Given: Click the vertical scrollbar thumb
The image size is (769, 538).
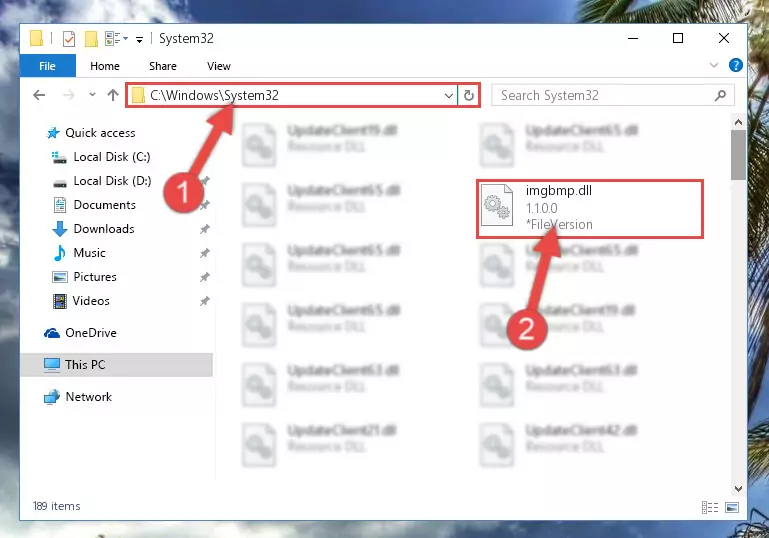Looking at the screenshot, I should (738, 155).
